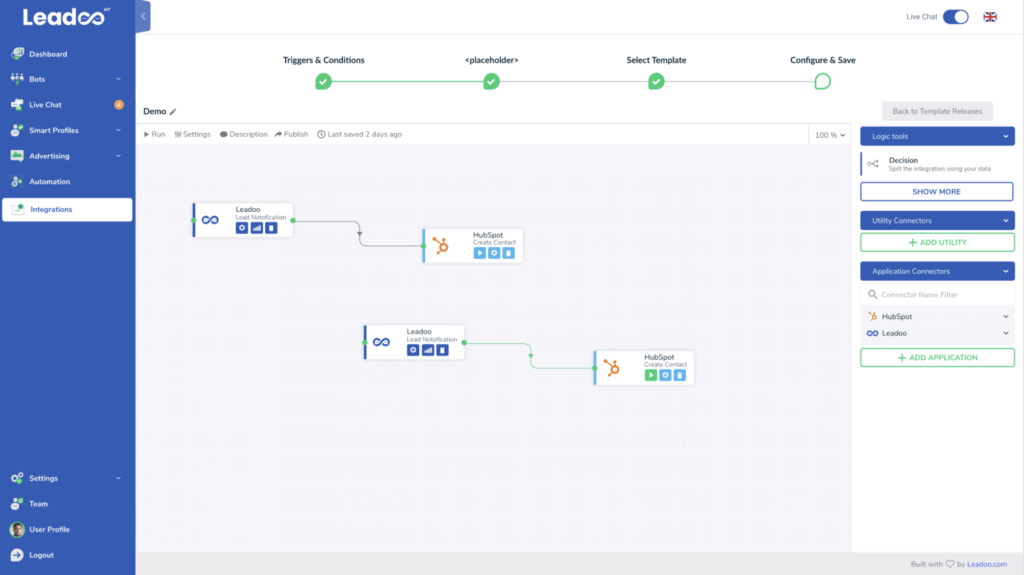Go to Triggers & Conditions step marker
Viewport: 1024px width, 575px height.
pyautogui.click(x=323, y=82)
